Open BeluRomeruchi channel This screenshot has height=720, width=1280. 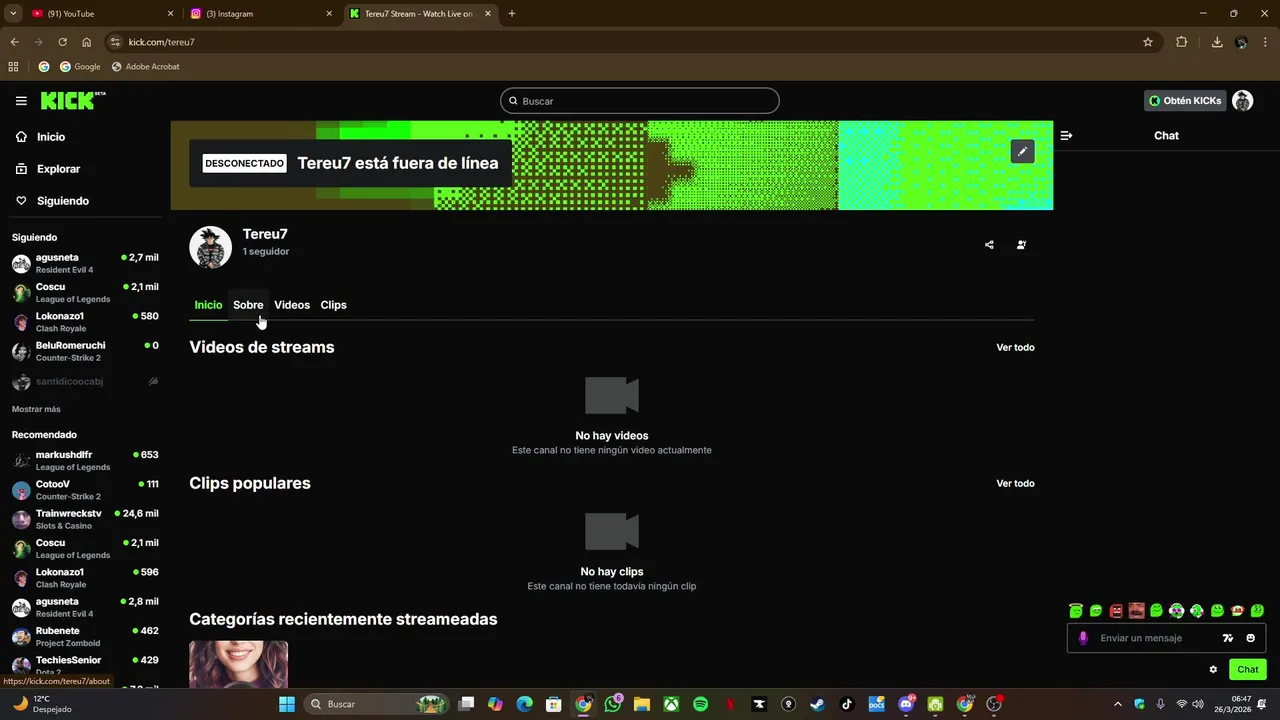pyautogui.click(x=84, y=351)
